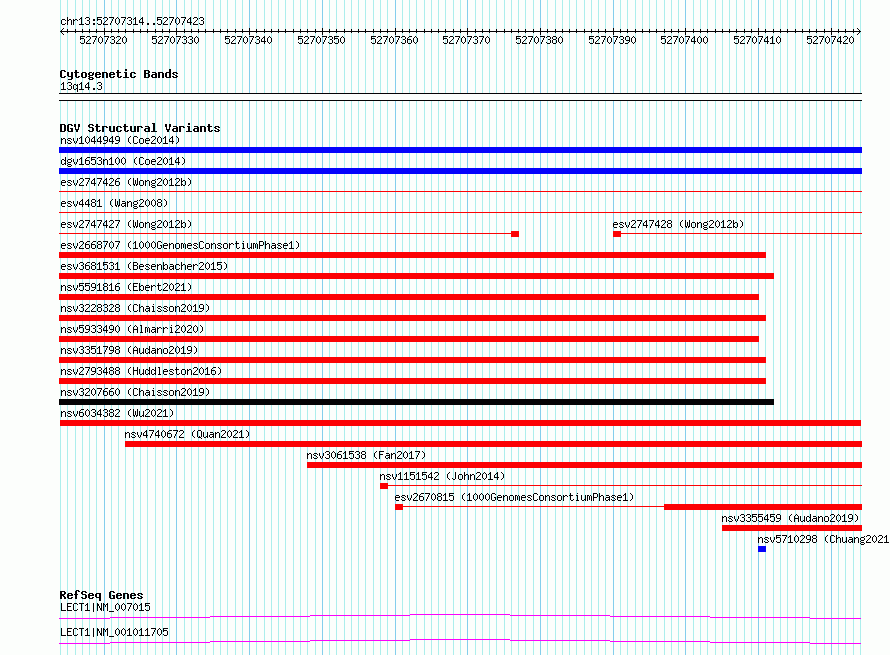Screen dimensions: 890x655
Task: Click the RefSeq Genes track title
Action: tap(101, 595)
